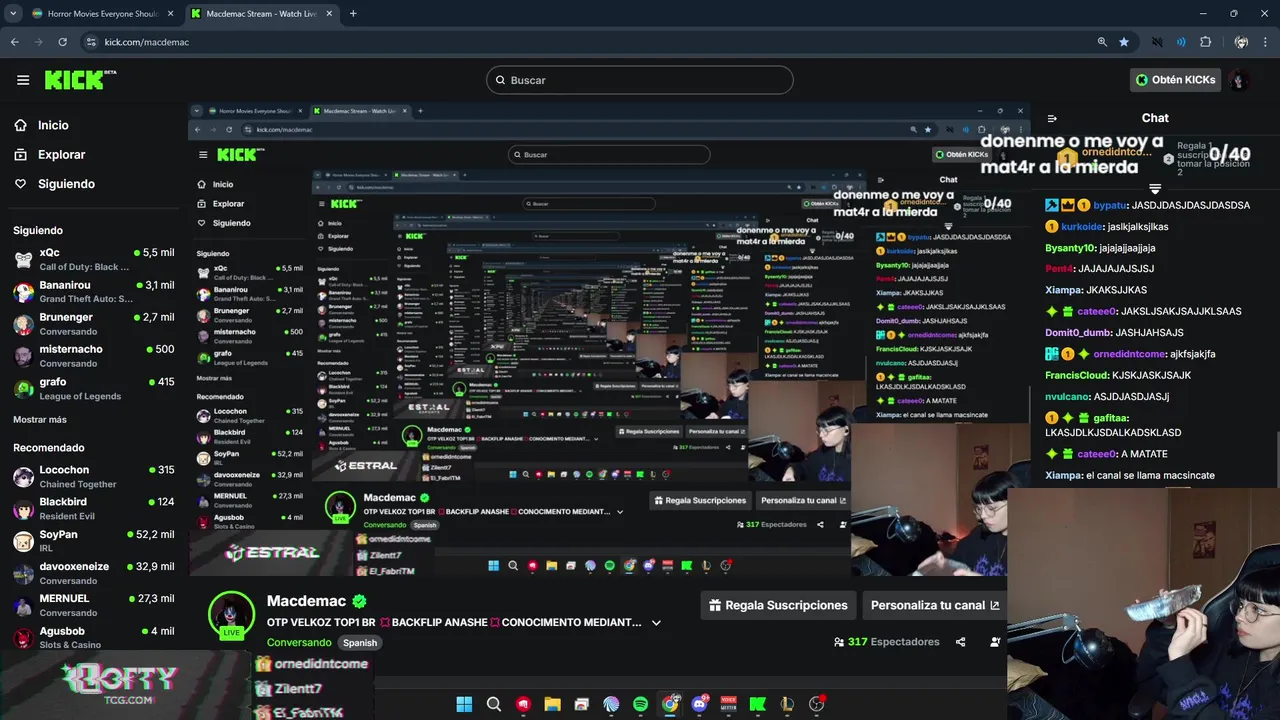The width and height of the screenshot is (1280, 720).
Task: Click Personaliza tu canal button
Action: coord(935,605)
